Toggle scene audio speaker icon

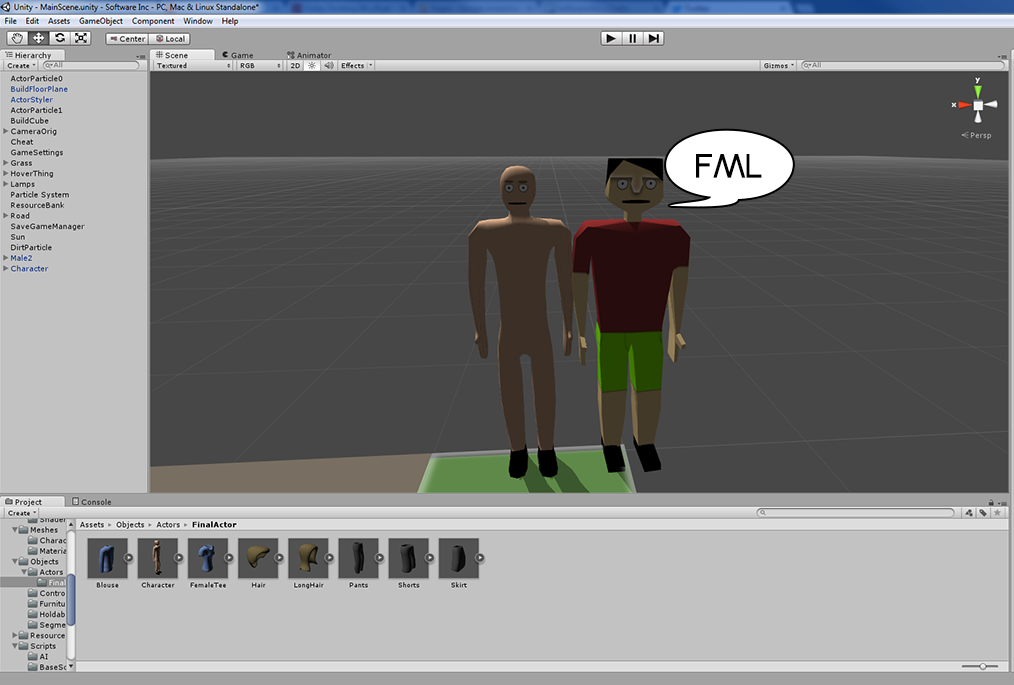[329, 65]
